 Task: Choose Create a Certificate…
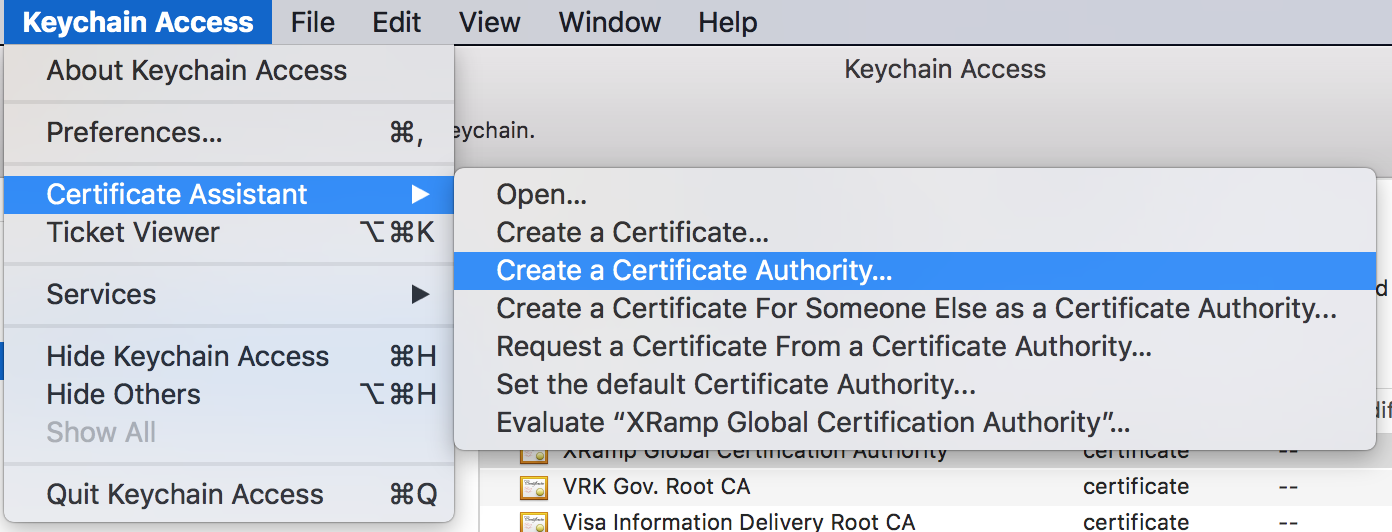tap(915, 233)
